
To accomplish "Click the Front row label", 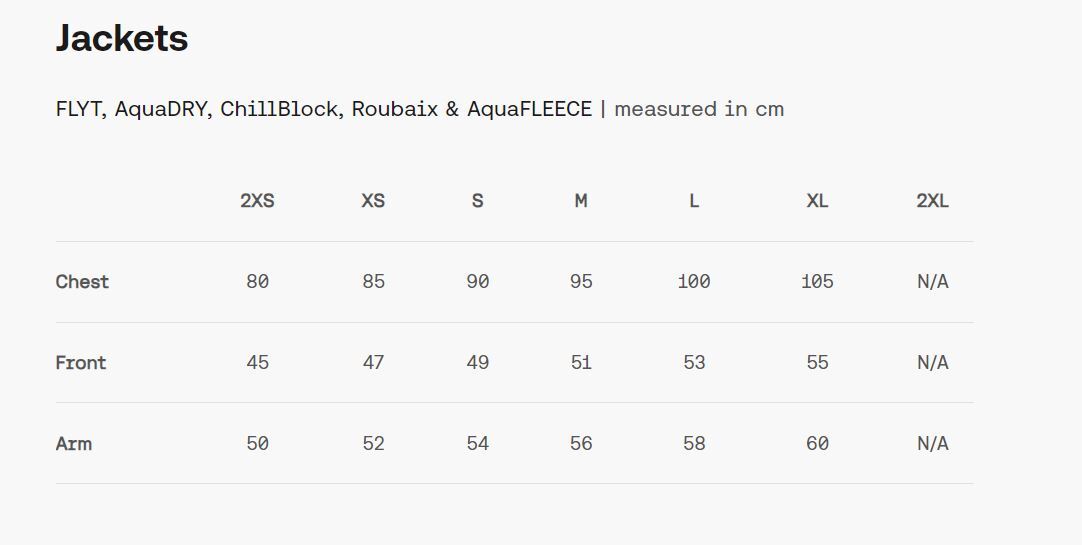I will 81,363.
